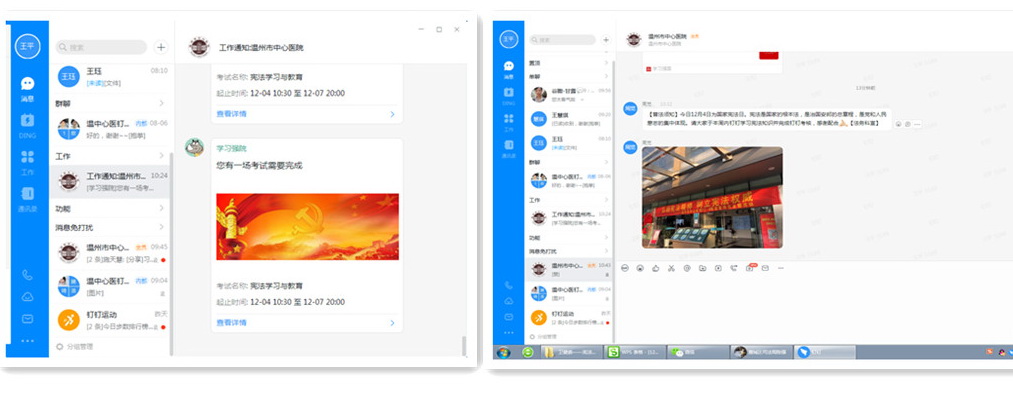Click the phone icon in the right window sidebar

508,285
